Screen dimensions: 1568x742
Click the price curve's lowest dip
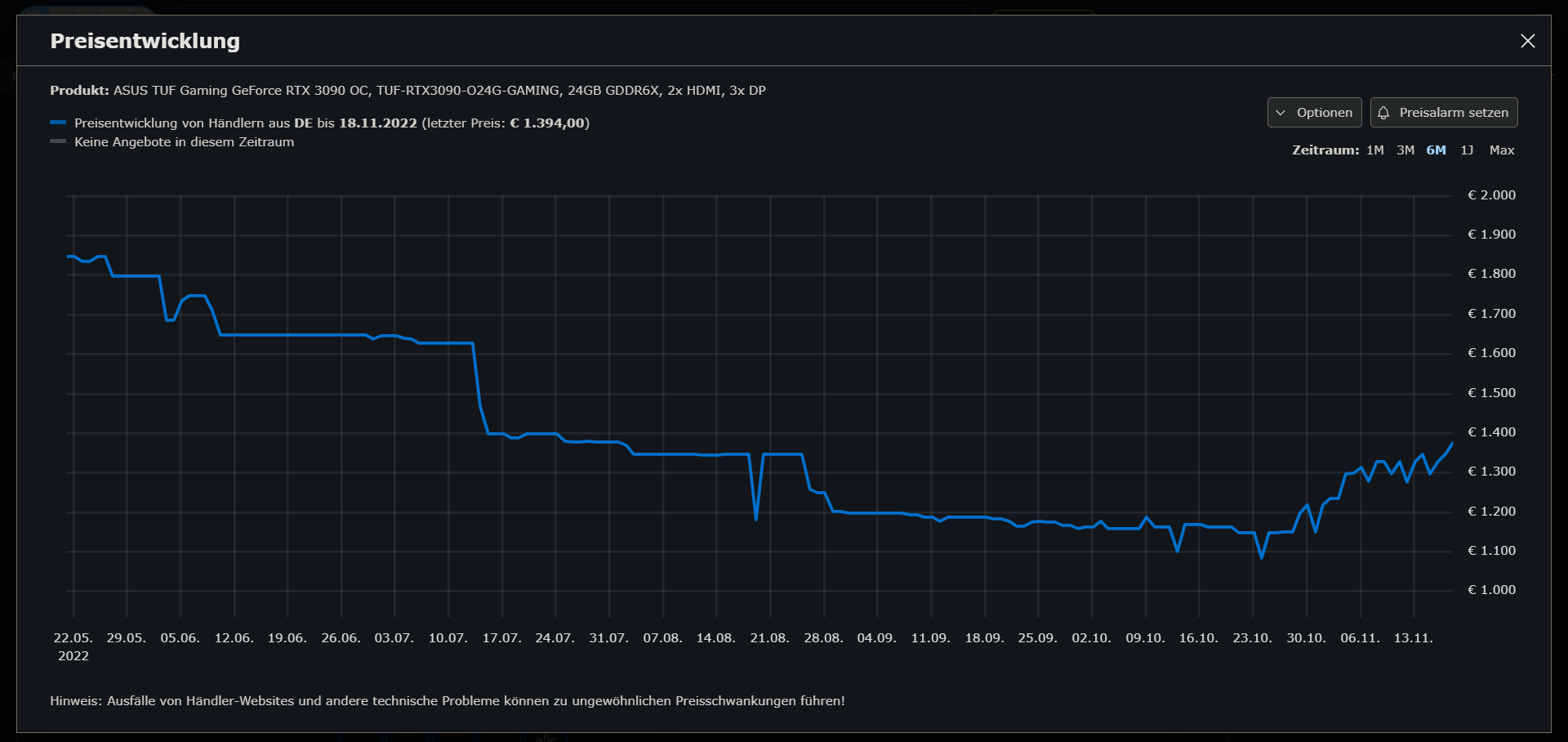(1262, 559)
